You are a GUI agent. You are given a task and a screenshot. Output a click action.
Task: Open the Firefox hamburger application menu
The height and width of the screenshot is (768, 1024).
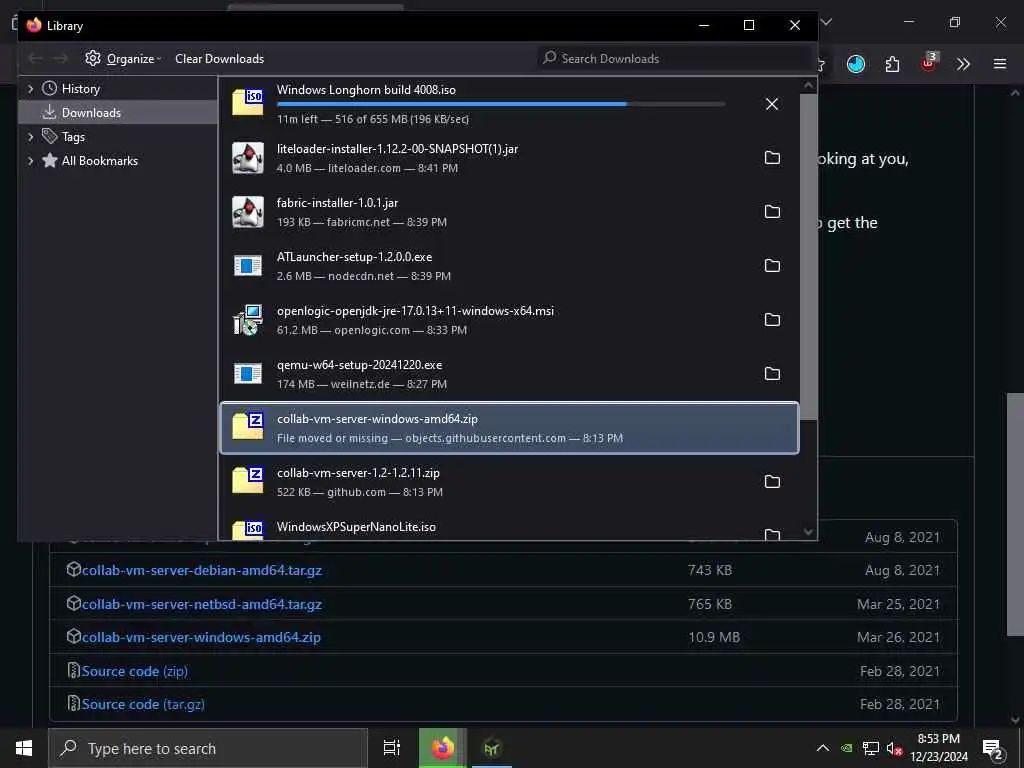[1000, 64]
